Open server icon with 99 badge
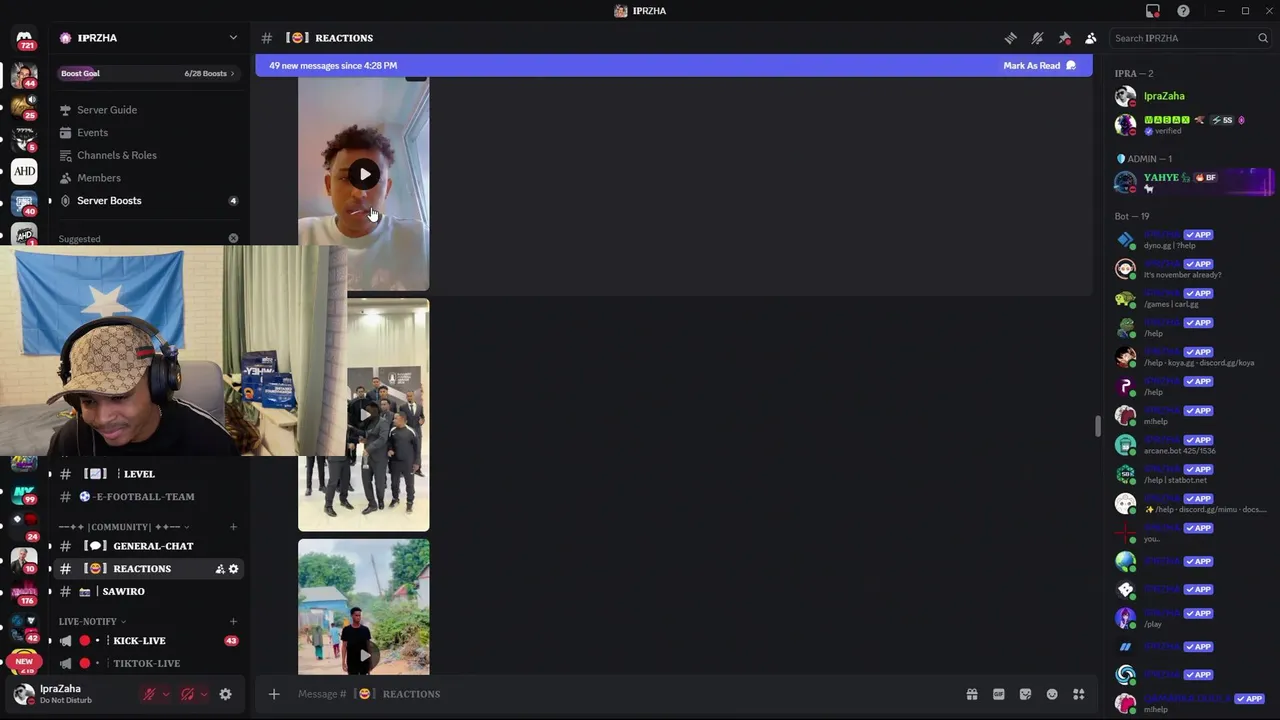This screenshot has width=1280, height=720. 25,494
